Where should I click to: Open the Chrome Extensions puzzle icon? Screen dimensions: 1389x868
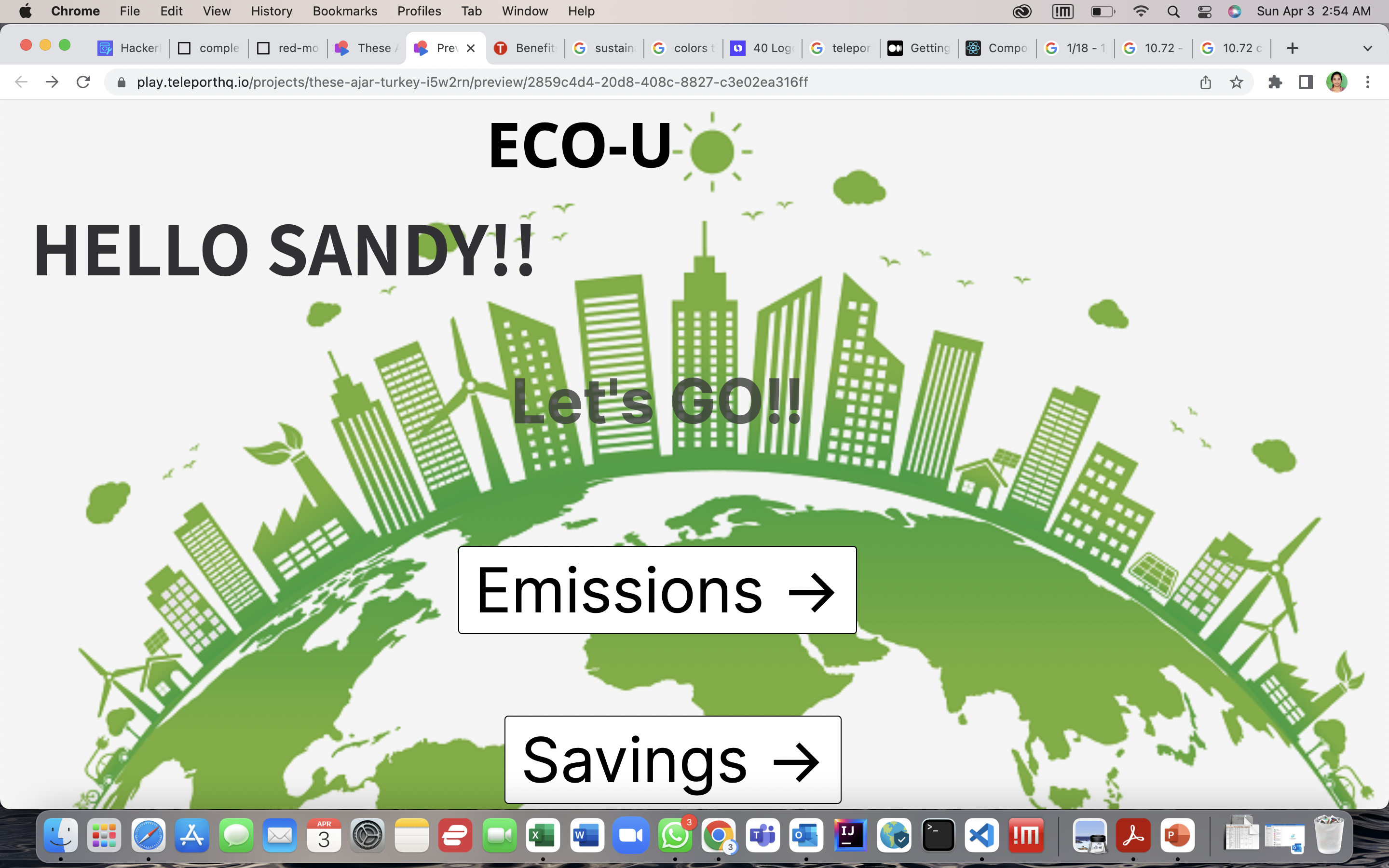pos(1275,82)
